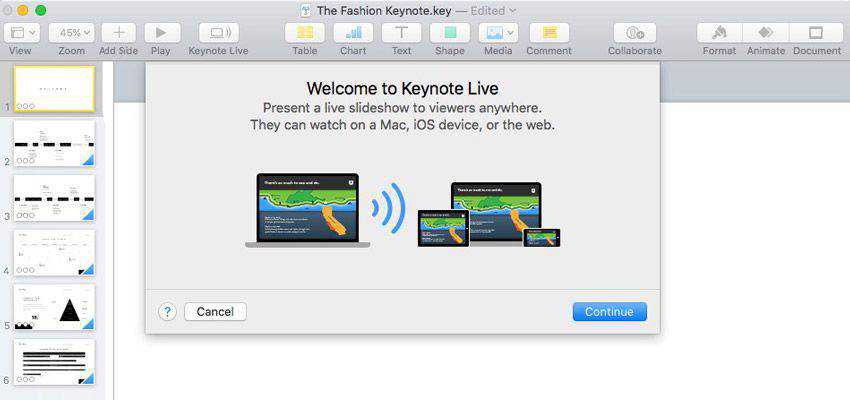Select slide 5 thumbnail with triangle

54,307
